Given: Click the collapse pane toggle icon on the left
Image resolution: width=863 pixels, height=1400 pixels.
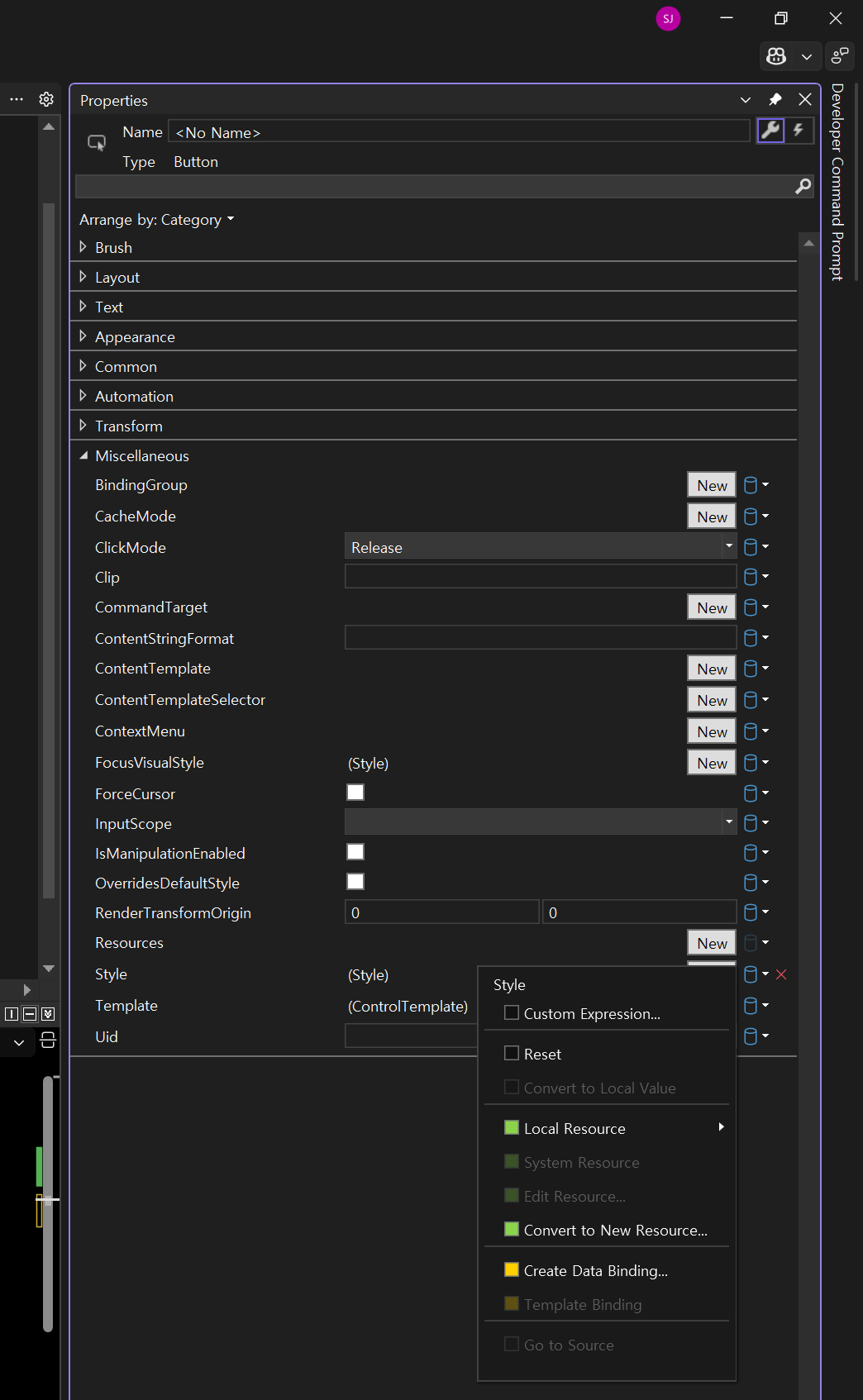Looking at the screenshot, I should click(48, 1014).
